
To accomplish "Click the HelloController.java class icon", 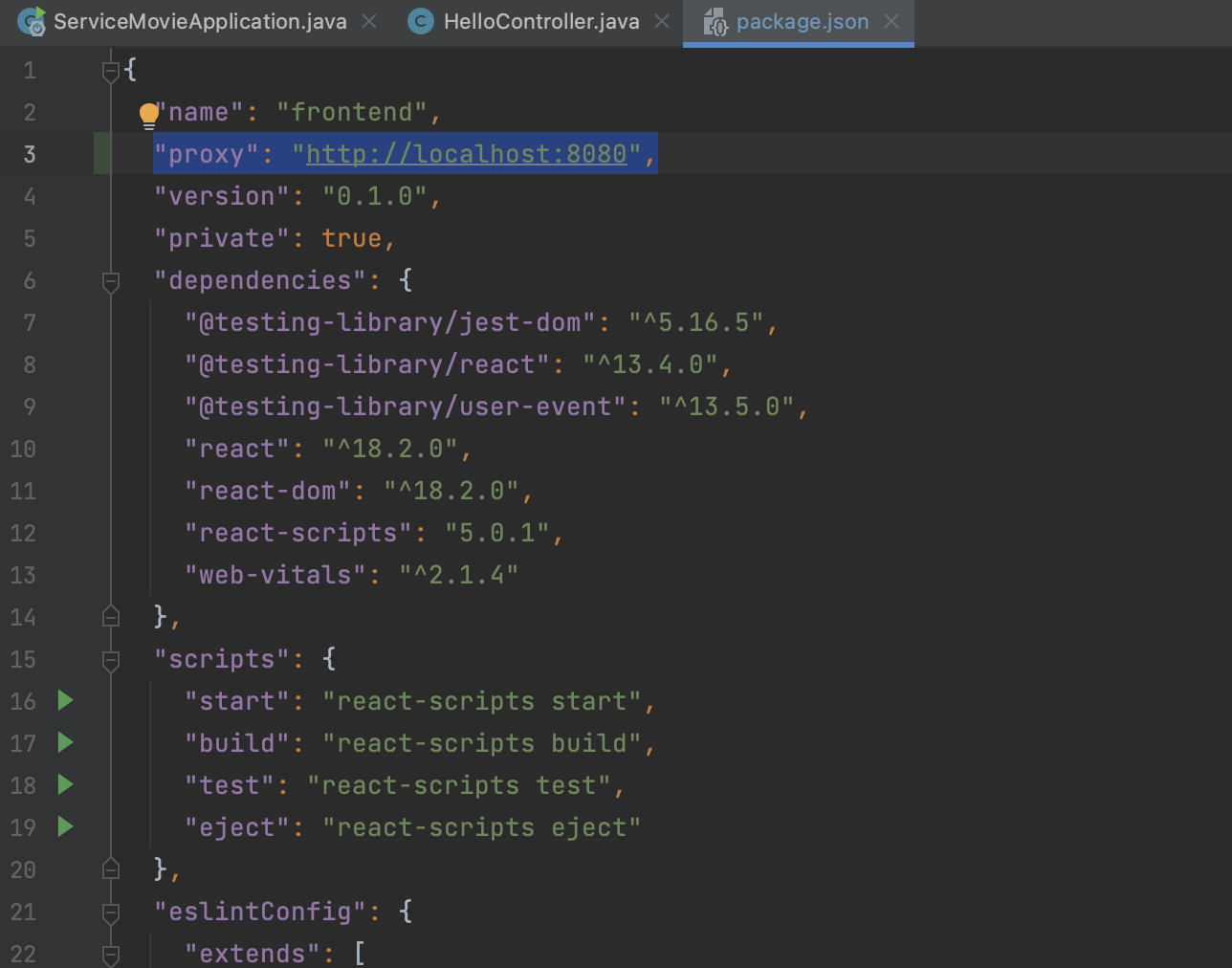I will point(420,21).
